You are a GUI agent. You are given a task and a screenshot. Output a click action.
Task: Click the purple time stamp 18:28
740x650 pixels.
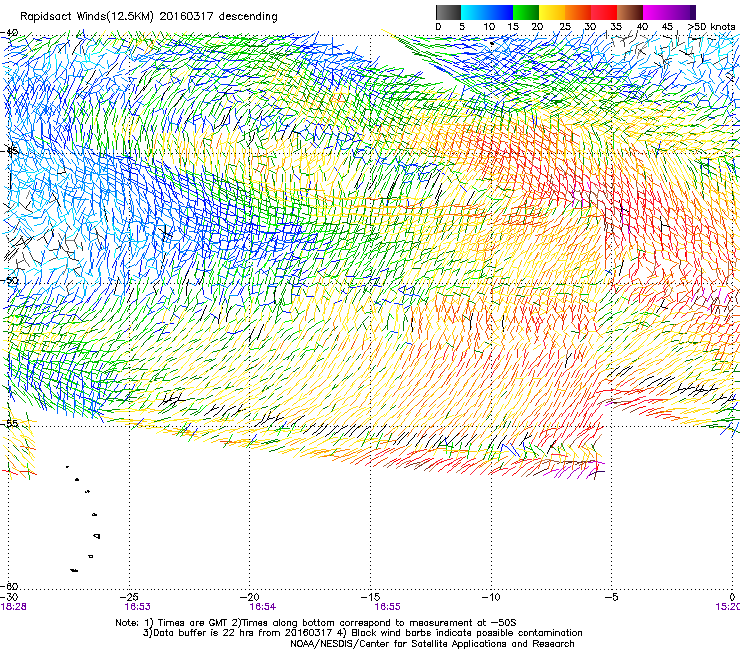pos(14,607)
